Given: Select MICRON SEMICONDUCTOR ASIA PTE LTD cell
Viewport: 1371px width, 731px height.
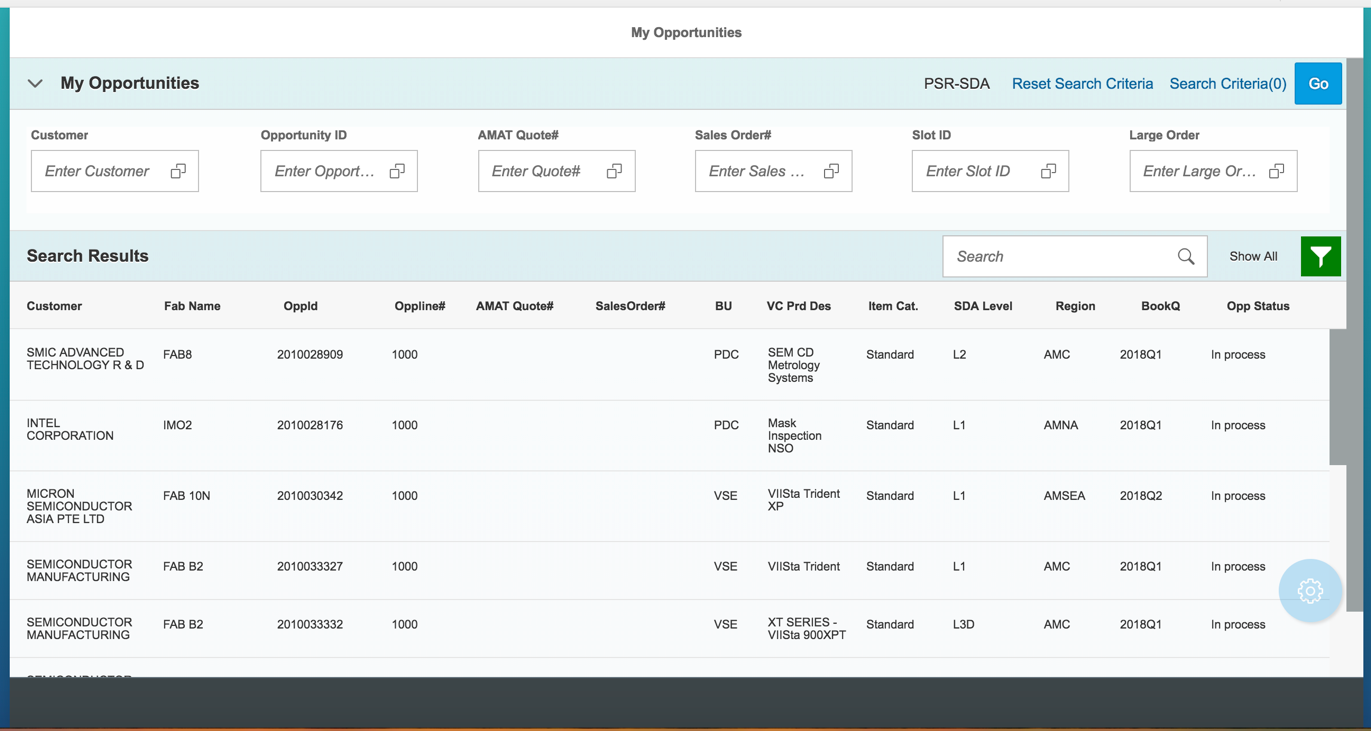Looking at the screenshot, I should click(x=79, y=506).
